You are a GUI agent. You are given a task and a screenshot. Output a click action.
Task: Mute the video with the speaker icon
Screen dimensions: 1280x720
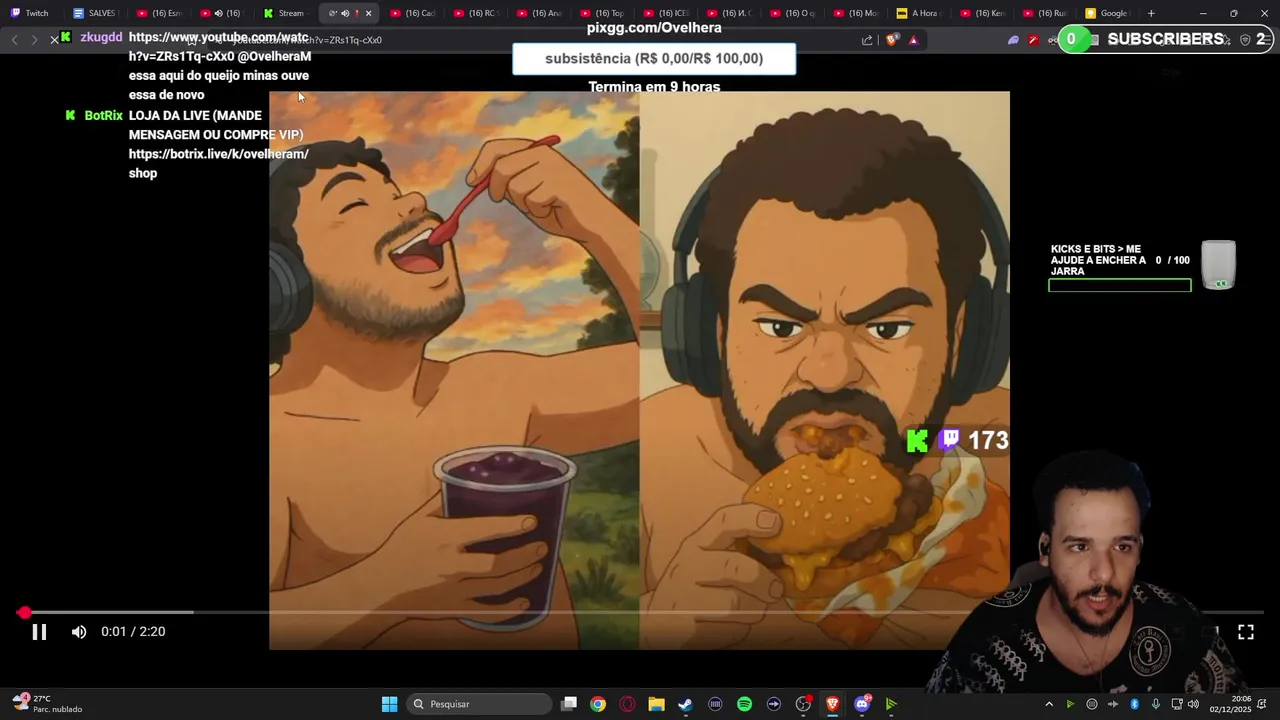tap(79, 632)
